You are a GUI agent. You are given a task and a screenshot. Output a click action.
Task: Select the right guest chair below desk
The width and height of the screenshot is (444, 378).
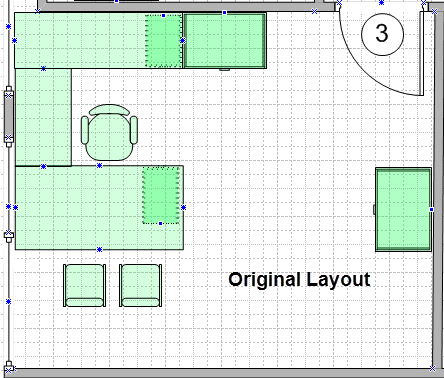(x=141, y=285)
